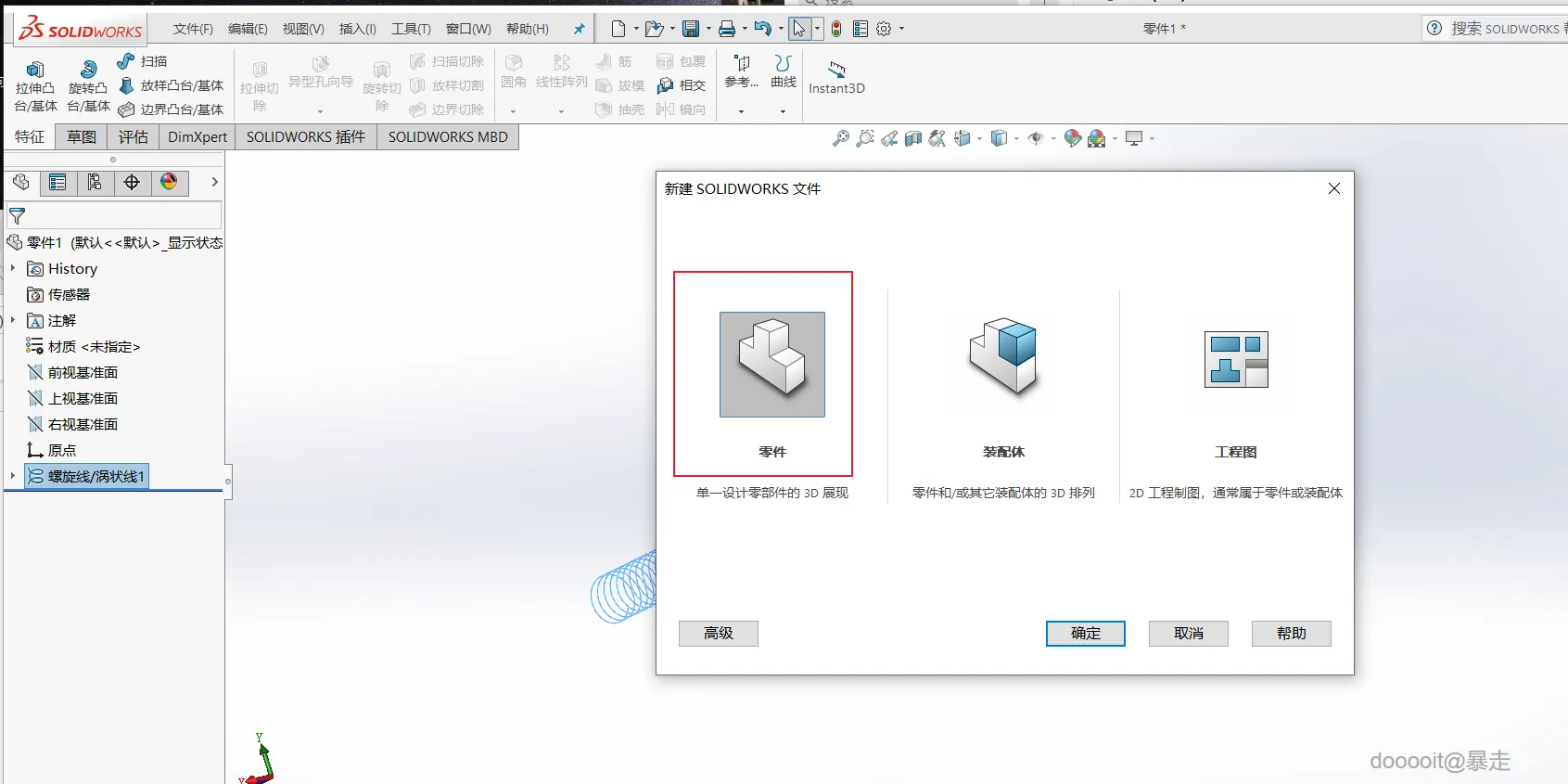The image size is (1568, 784).
Task: Open the 参考 (Reference Geometry) dropdown arrow
Action: coord(741,111)
